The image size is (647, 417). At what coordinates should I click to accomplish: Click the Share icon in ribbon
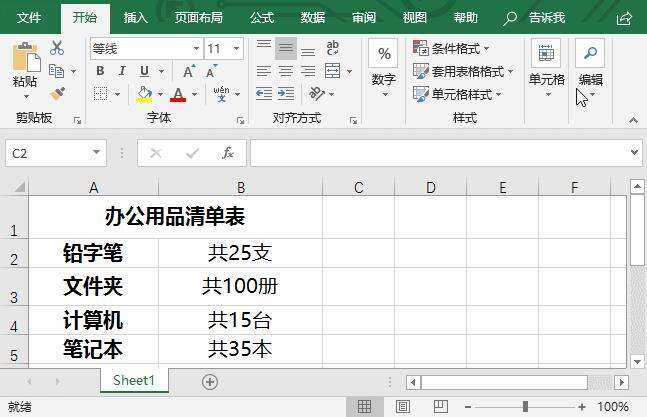click(624, 18)
